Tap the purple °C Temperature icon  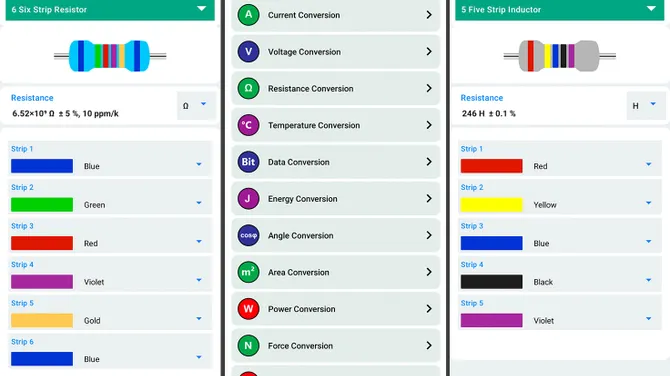248,125
